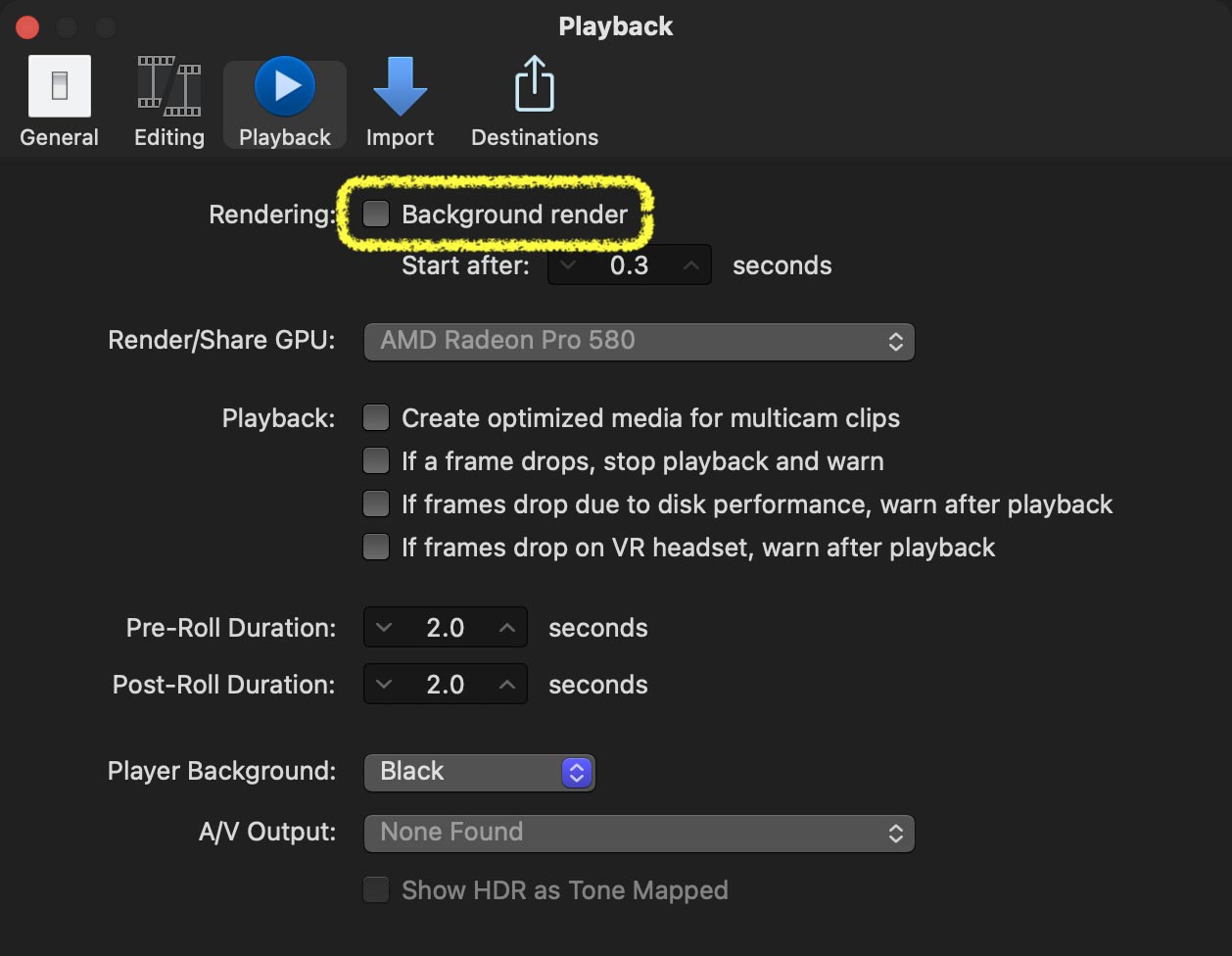Enable the Background render checkbox
This screenshot has width=1232, height=956.
click(376, 214)
